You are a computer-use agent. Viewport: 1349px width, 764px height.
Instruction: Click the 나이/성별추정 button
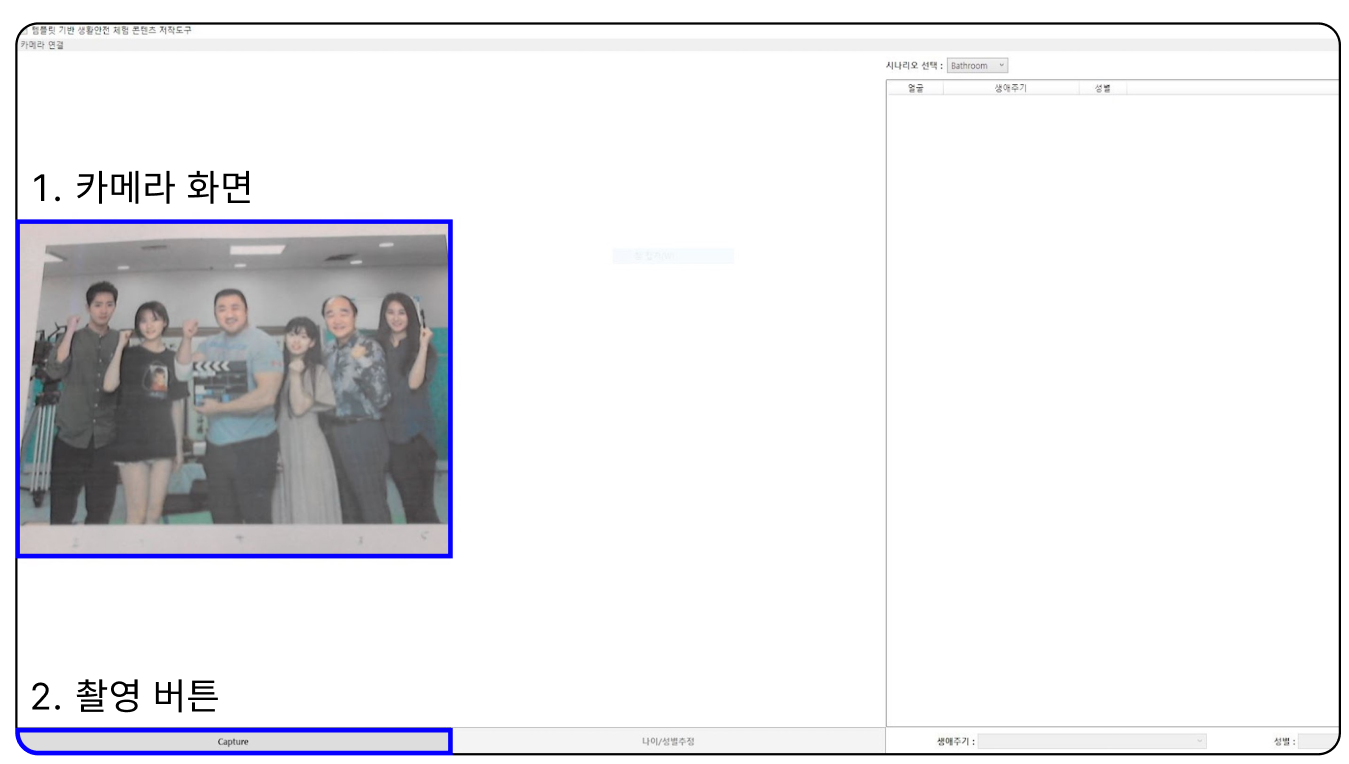point(668,742)
